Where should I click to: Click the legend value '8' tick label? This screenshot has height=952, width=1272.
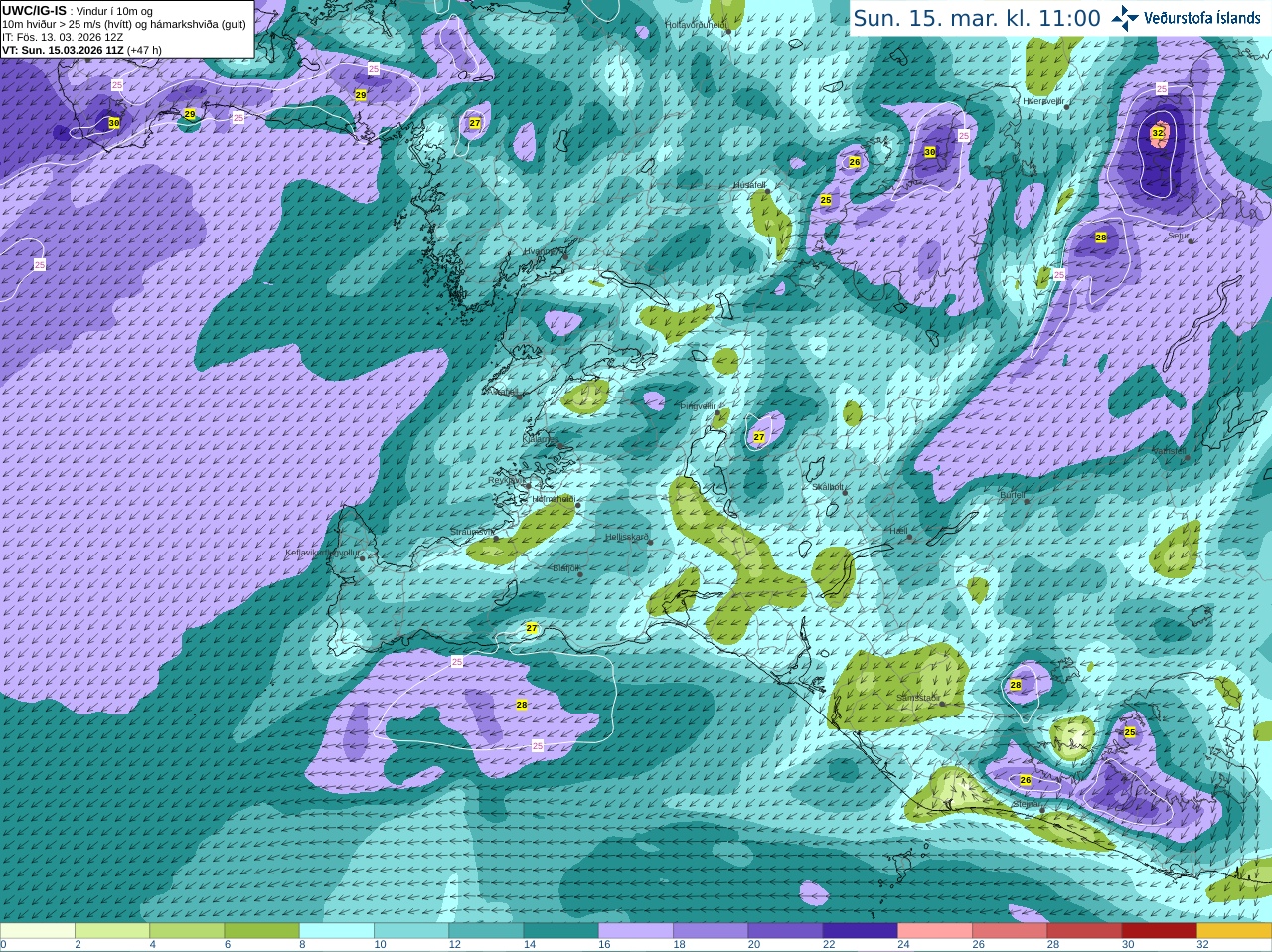pyautogui.click(x=302, y=945)
